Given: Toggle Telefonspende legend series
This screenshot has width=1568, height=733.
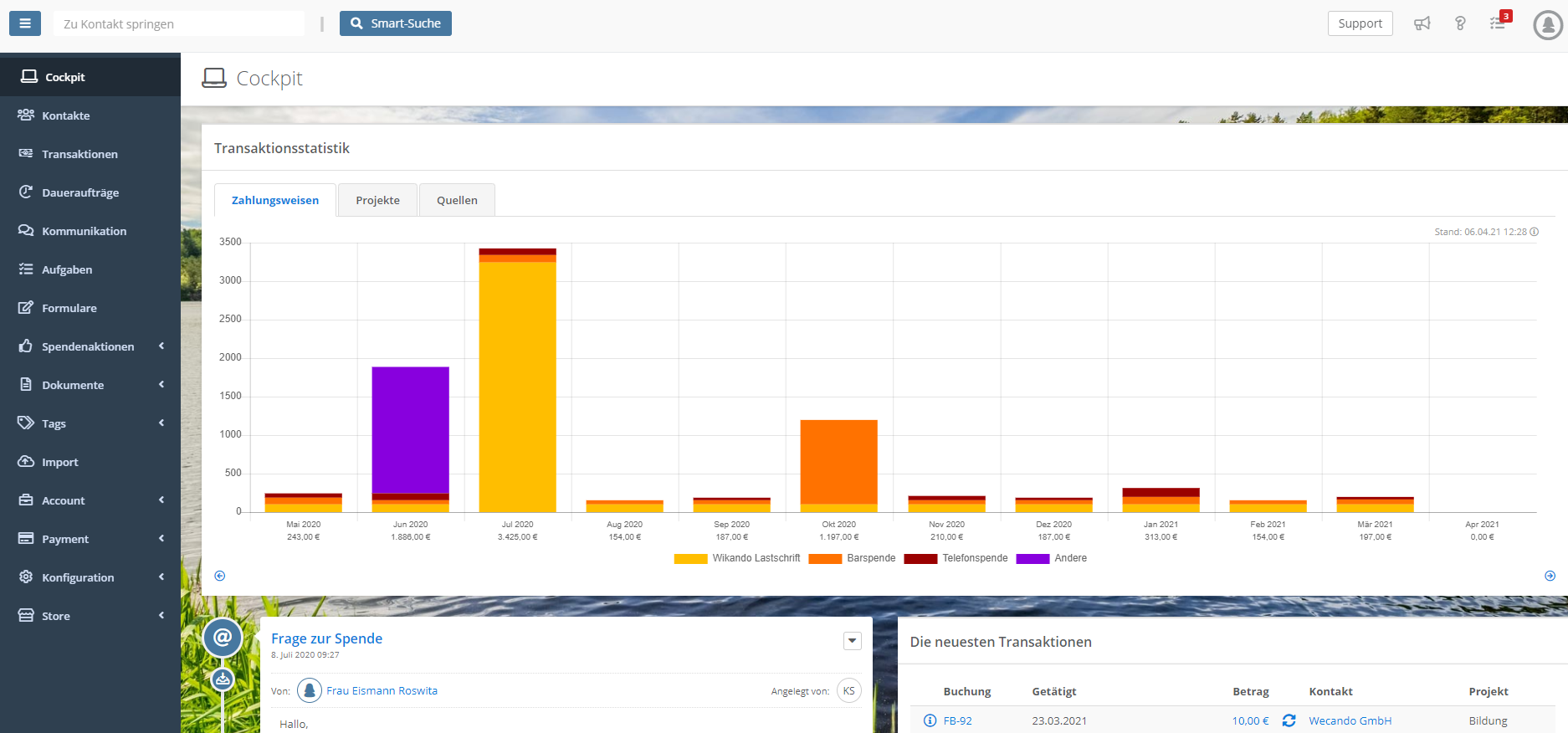Looking at the screenshot, I should click(956, 558).
